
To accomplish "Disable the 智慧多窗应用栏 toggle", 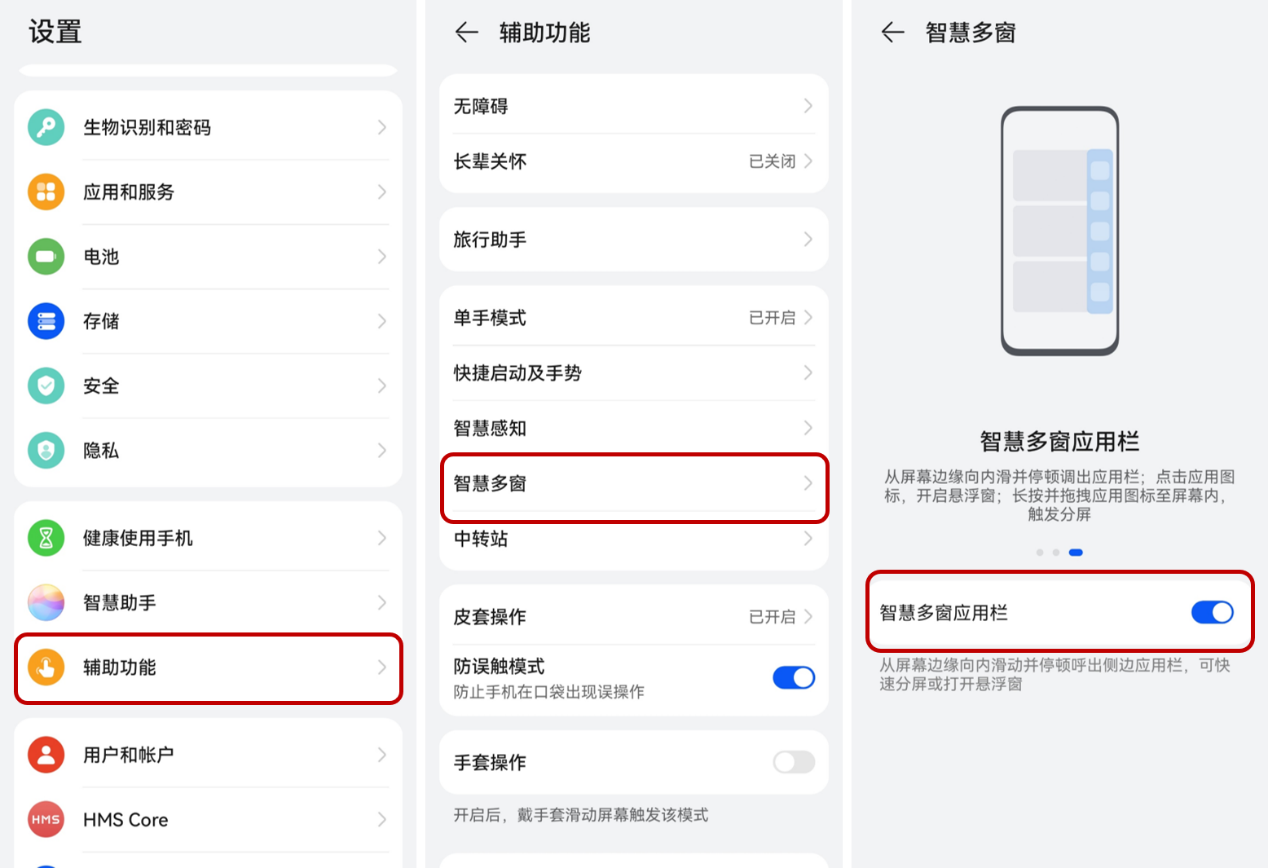I will tap(1212, 612).
